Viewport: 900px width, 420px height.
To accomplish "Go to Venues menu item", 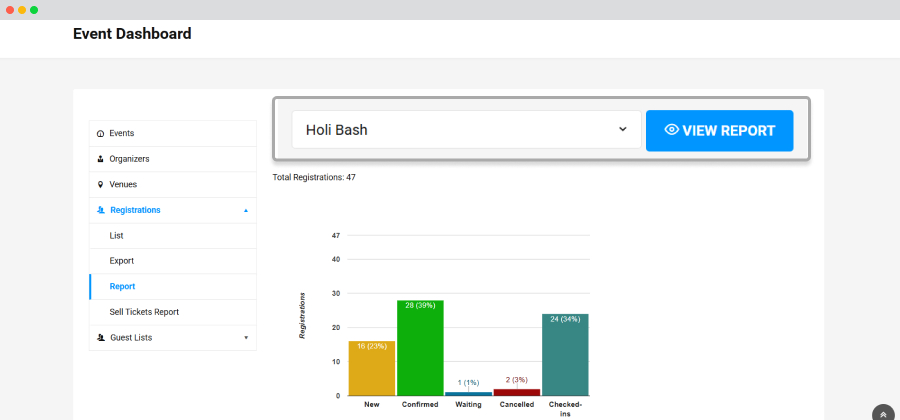I will pos(173,185).
